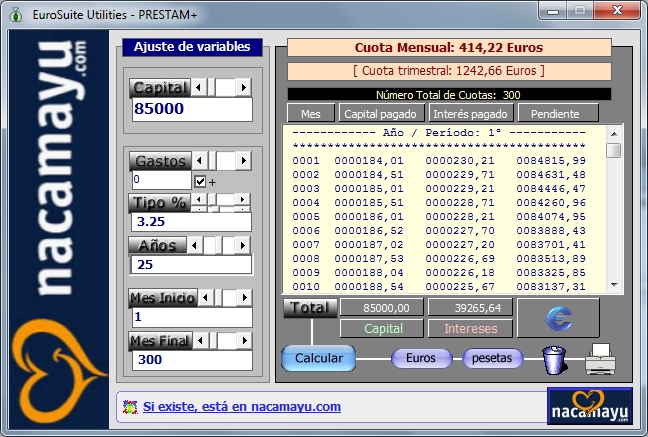Increase Mes Final with right arrow
The image size is (648, 437).
pyautogui.click(x=246, y=341)
